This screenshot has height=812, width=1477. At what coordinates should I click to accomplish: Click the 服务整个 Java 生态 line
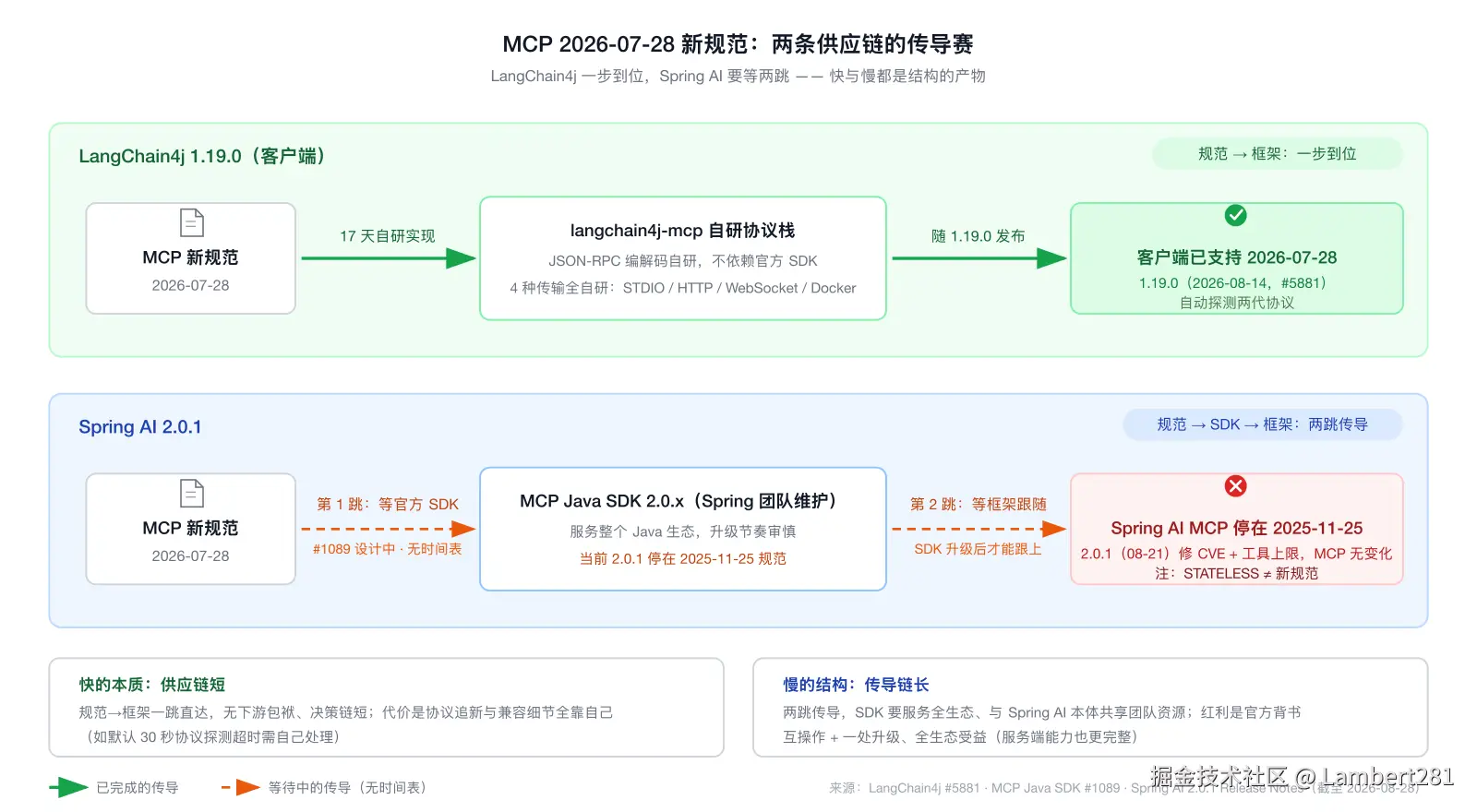683,531
